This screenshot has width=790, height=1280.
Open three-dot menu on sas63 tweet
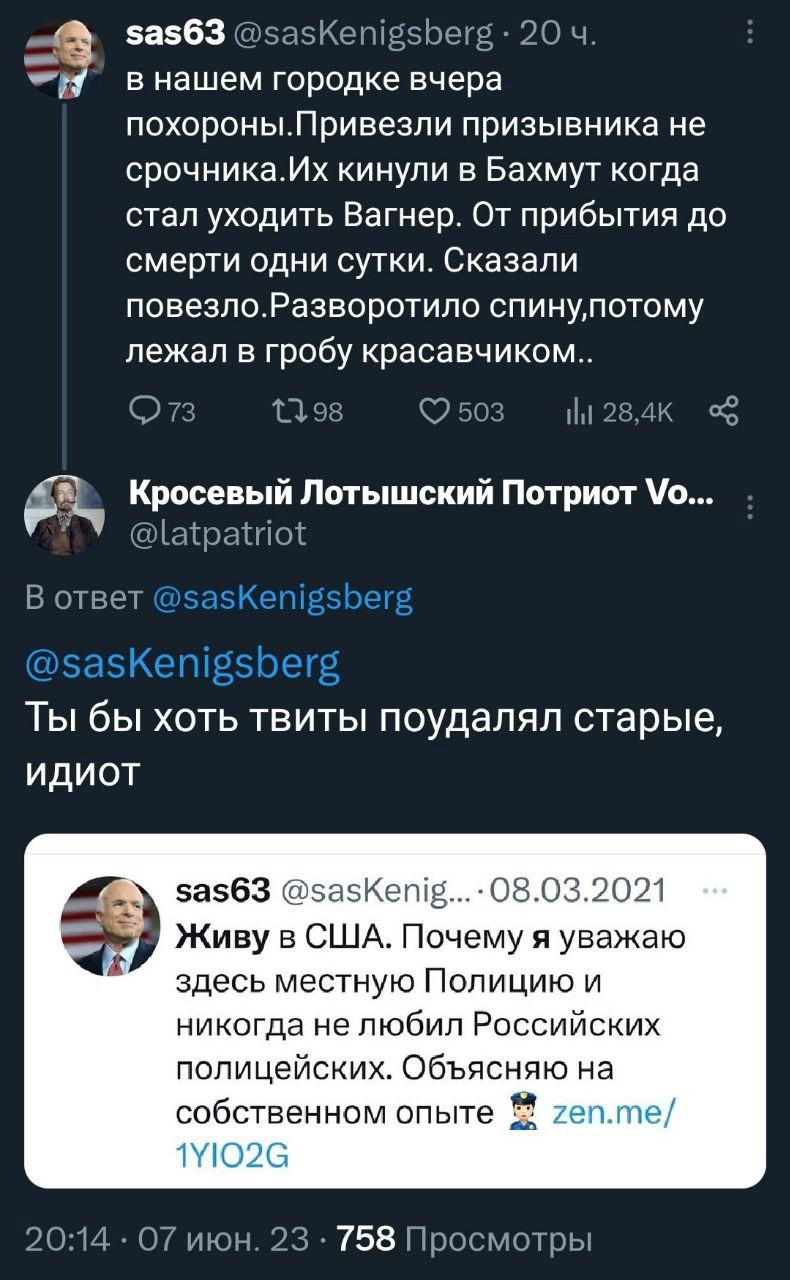(x=751, y=36)
